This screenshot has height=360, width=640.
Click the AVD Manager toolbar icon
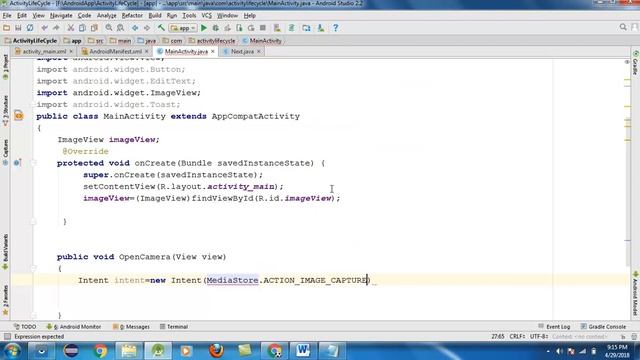[277, 28]
